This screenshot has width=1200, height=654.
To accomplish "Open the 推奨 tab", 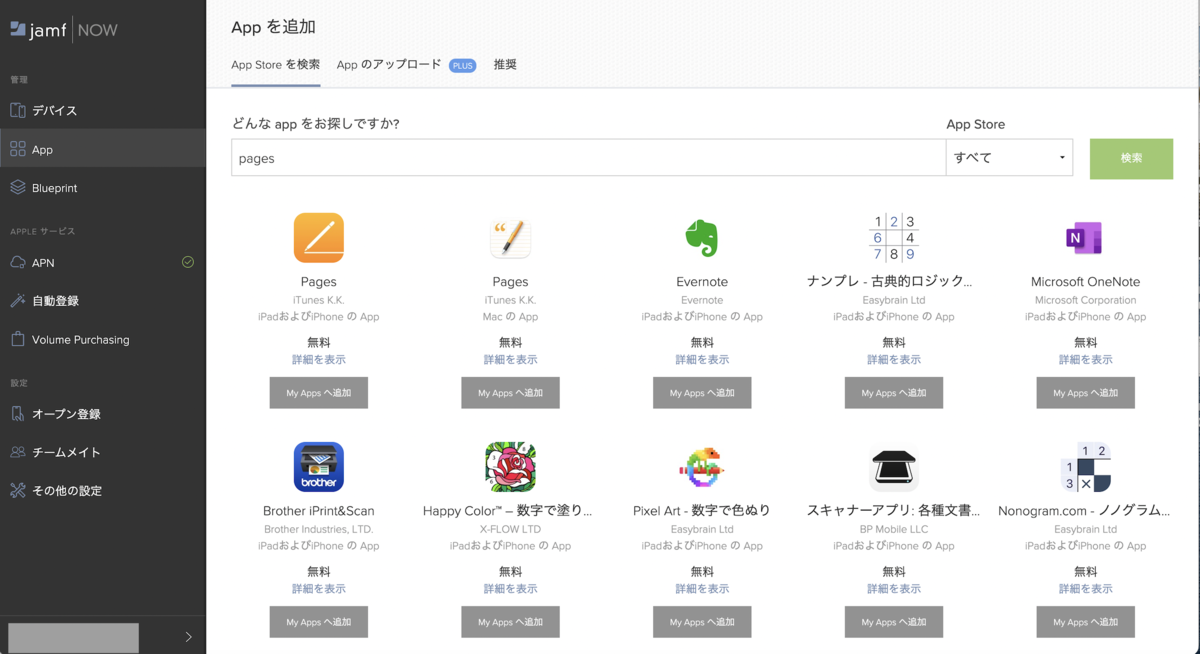I will [x=505, y=64].
